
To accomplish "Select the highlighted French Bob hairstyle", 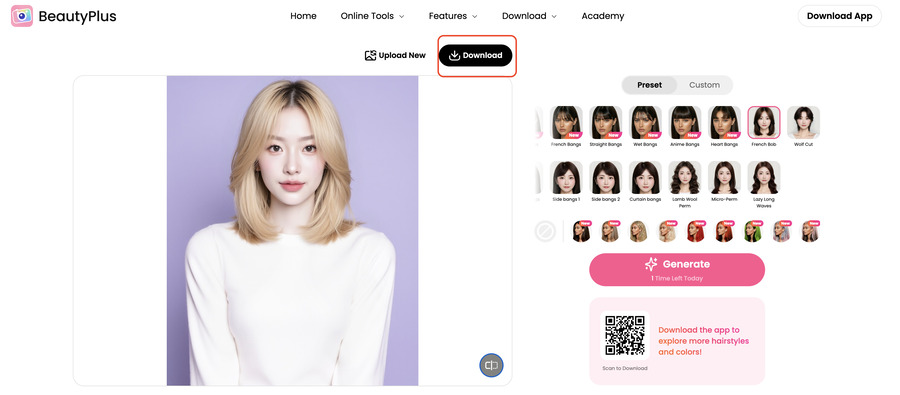I will click(x=763, y=122).
